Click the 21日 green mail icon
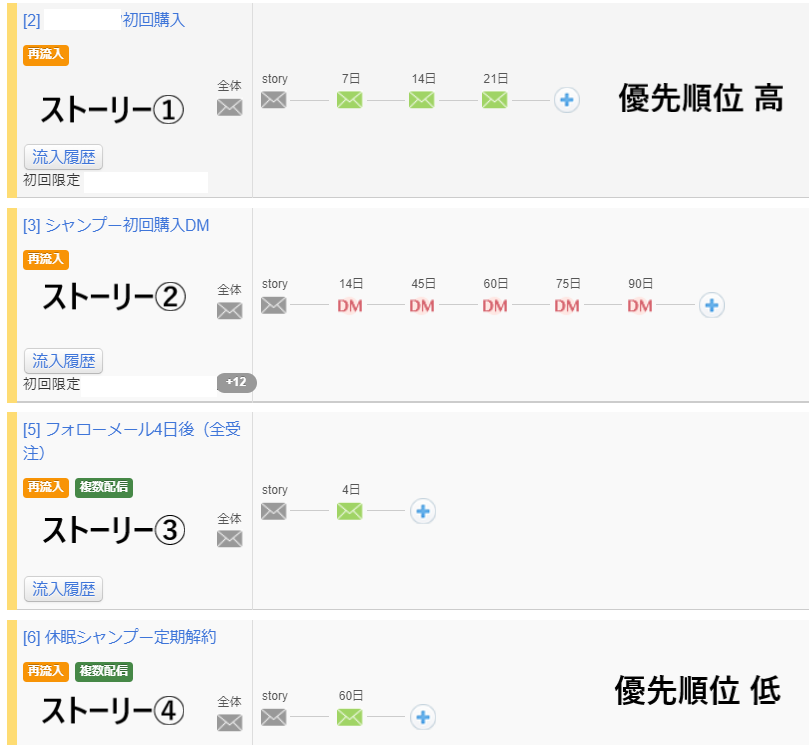 [x=495, y=100]
